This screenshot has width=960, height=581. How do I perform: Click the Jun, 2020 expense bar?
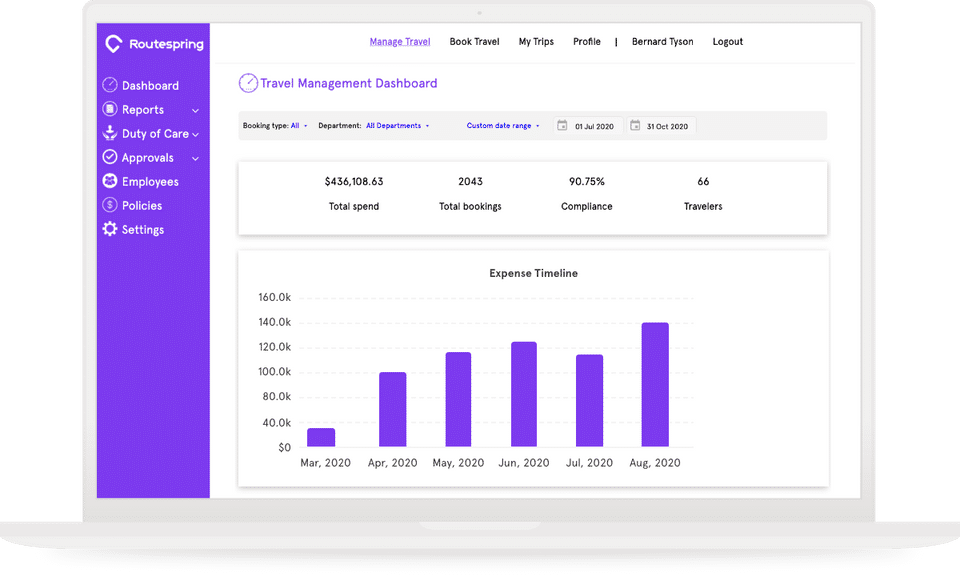tap(524, 394)
